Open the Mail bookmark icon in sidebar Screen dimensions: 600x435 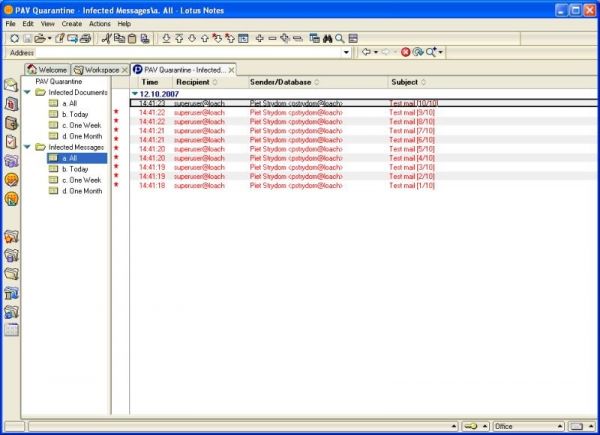tap(12, 85)
